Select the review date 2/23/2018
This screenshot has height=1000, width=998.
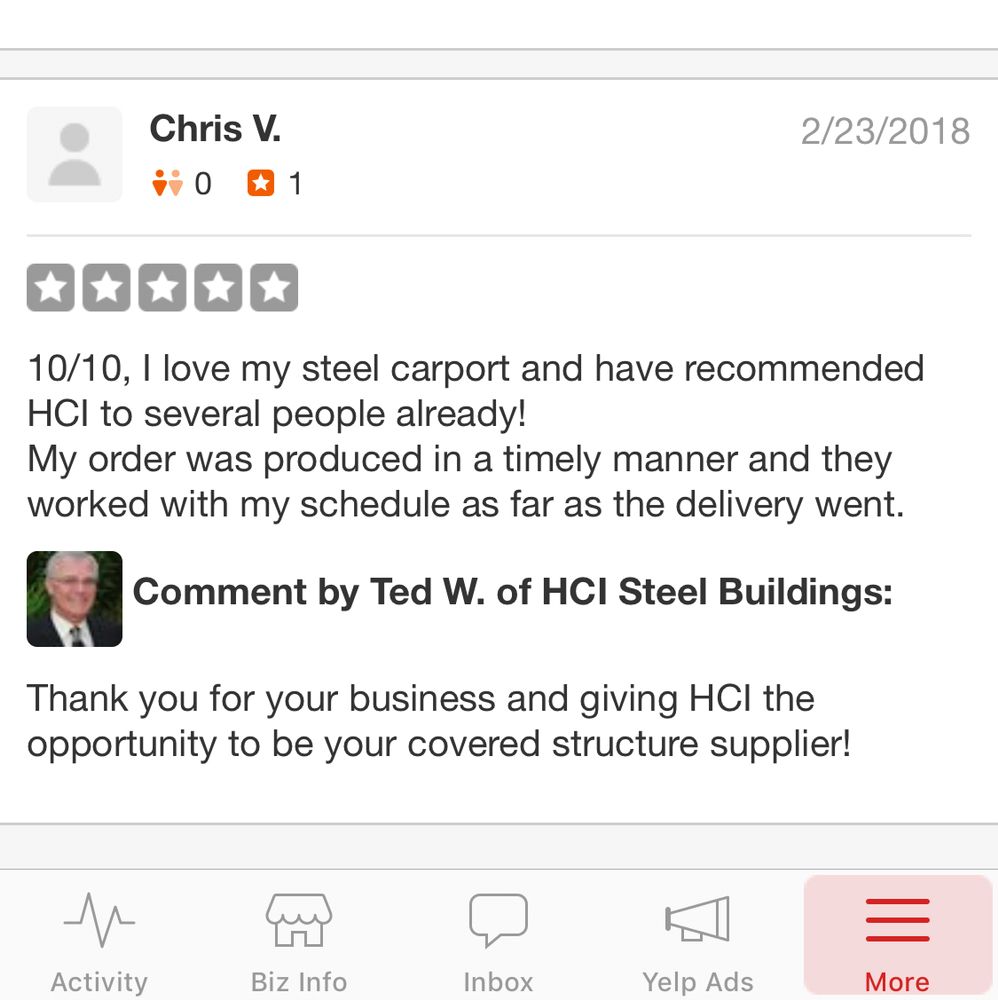pos(886,130)
